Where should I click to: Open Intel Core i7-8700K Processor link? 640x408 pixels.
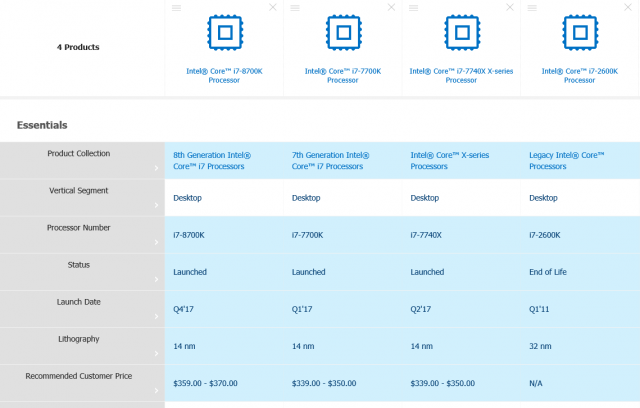tap(224, 75)
